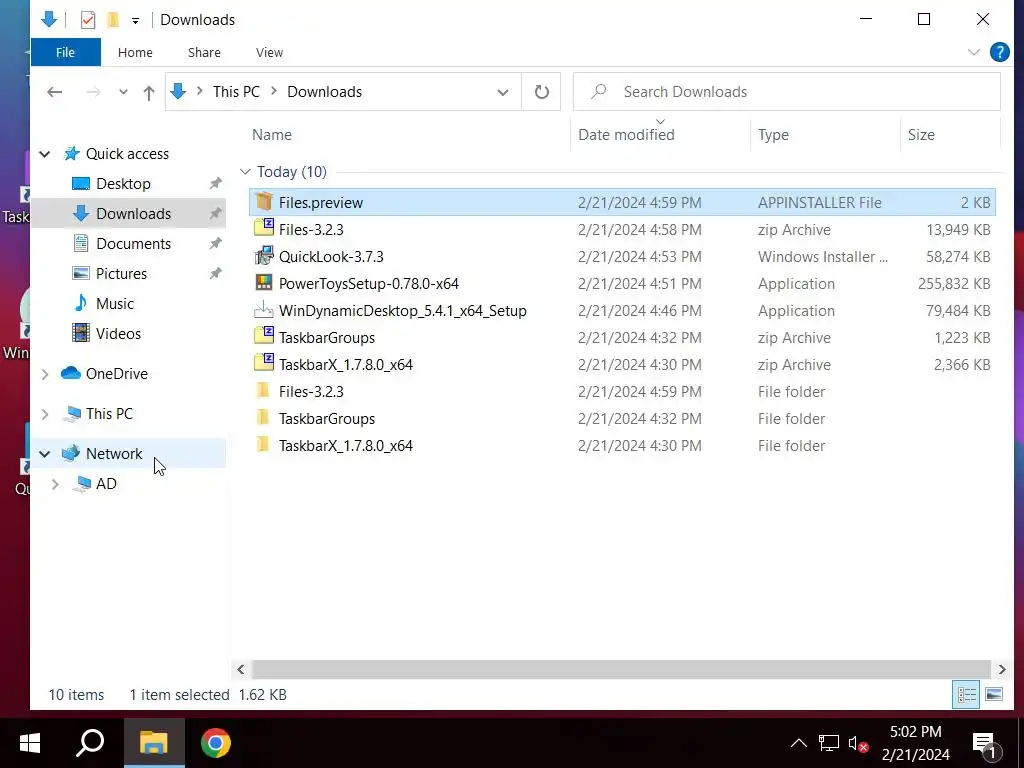The width and height of the screenshot is (1024, 768).
Task: Click the Windows Installer type cell
Action: (822, 257)
